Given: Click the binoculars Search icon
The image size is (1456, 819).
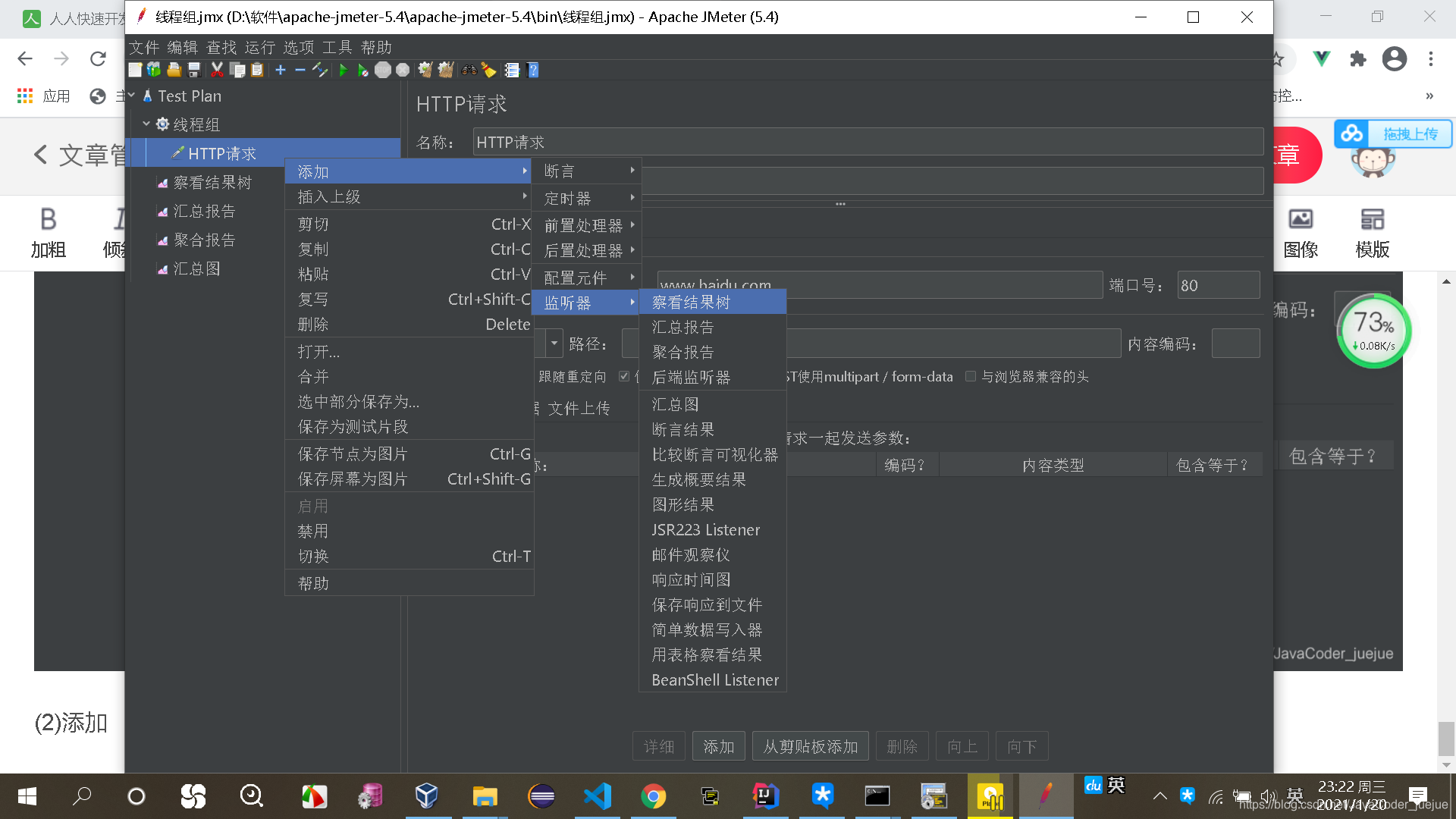Looking at the screenshot, I should 469,70.
